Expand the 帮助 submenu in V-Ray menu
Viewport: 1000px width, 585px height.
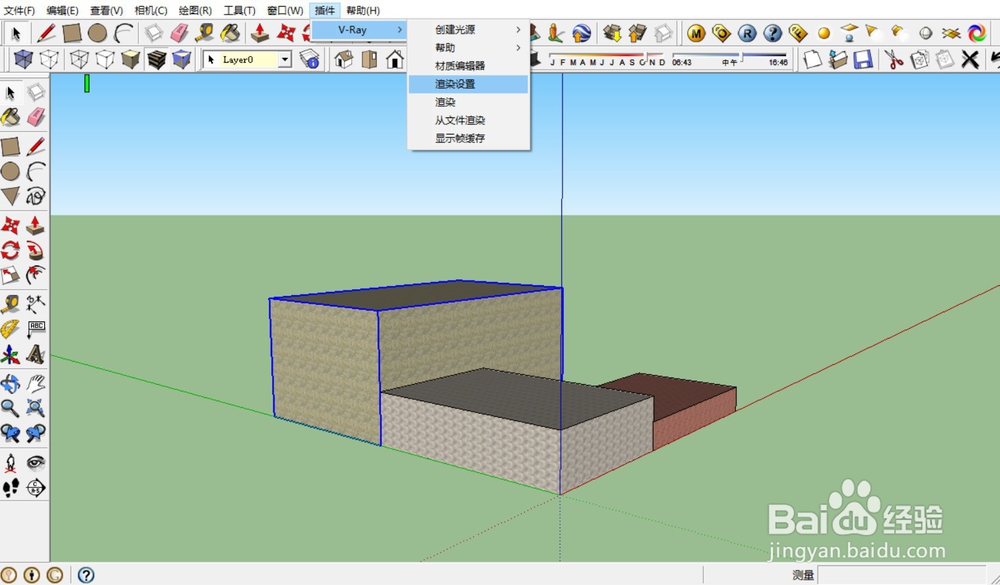(469, 48)
